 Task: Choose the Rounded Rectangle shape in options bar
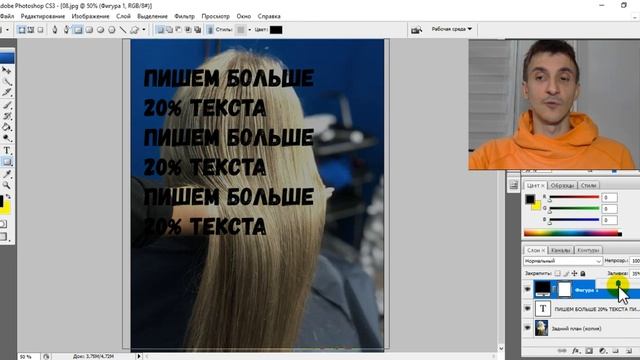point(89,30)
